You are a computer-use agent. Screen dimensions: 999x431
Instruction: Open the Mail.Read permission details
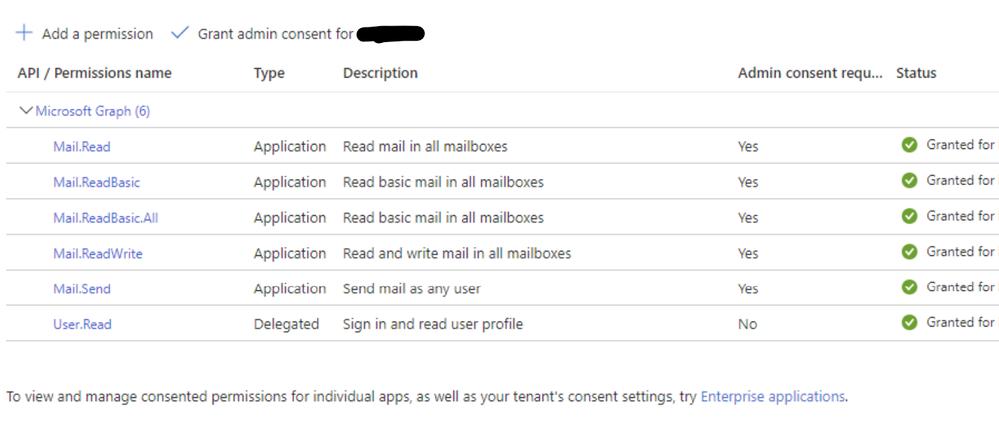pyautogui.click(x=82, y=147)
